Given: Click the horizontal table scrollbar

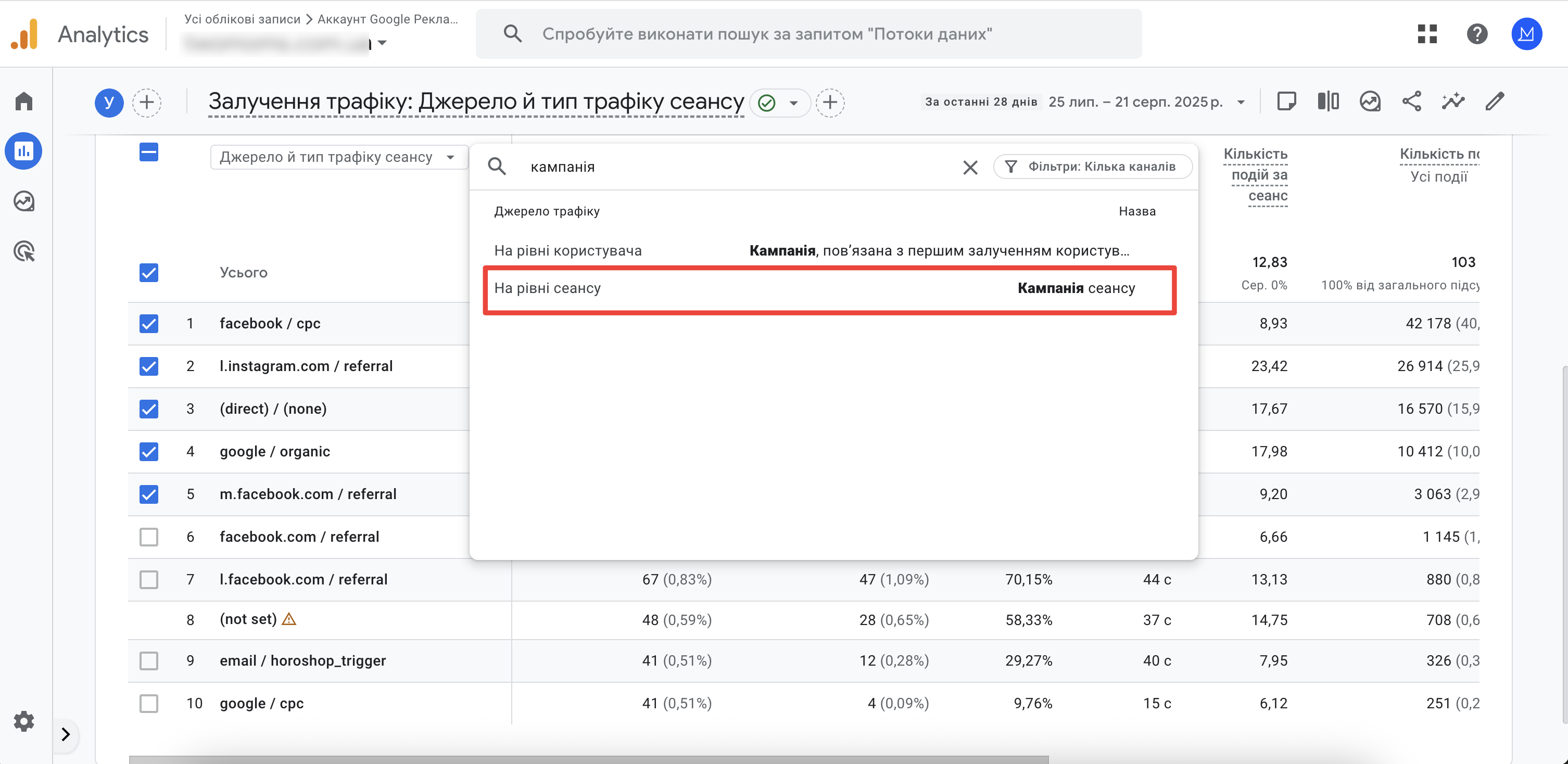Looking at the screenshot, I should tap(589, 760).
